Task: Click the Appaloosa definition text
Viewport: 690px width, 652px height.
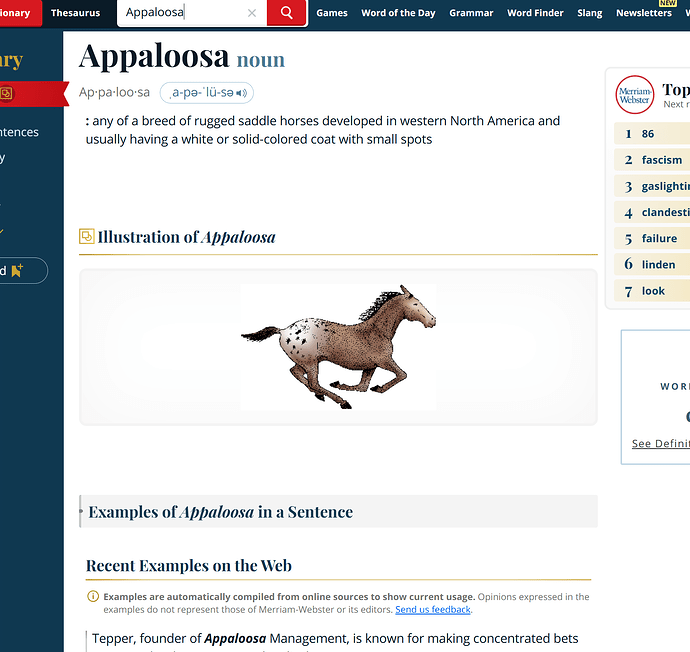Action: (x=323, y=130)
